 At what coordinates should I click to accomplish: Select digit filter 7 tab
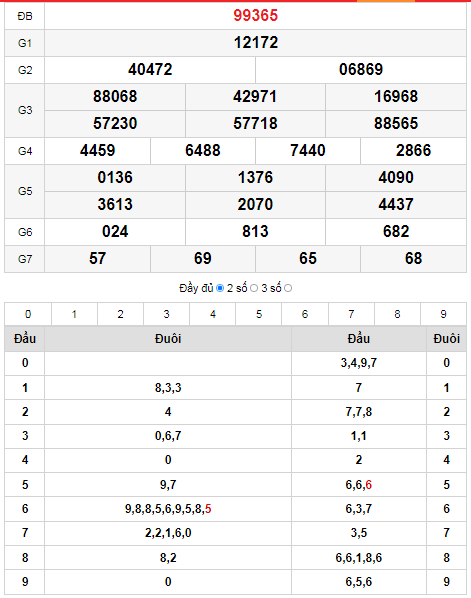click(x=351, y=314)
